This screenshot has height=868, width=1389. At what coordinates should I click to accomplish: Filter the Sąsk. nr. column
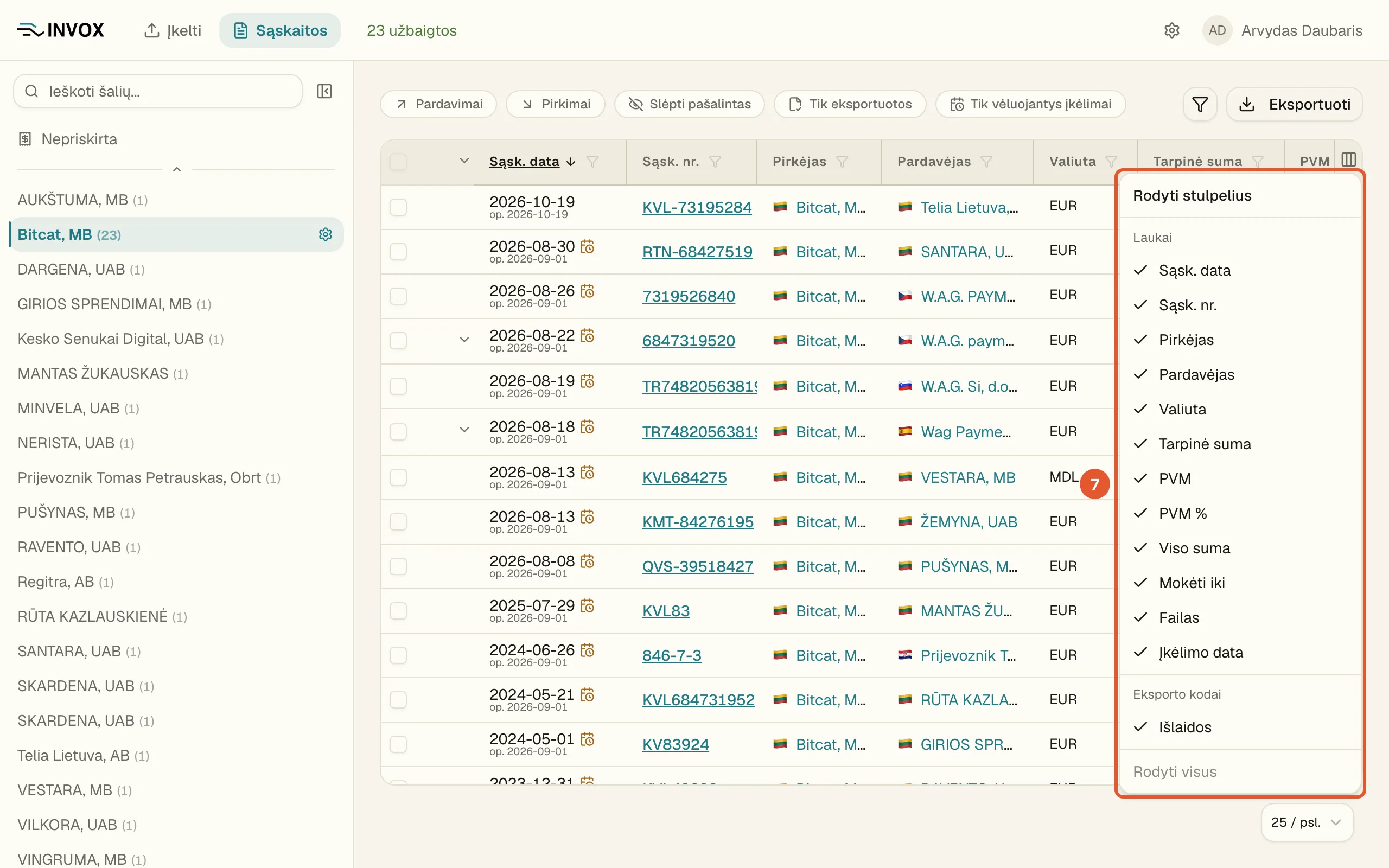(x=715, y=162)
